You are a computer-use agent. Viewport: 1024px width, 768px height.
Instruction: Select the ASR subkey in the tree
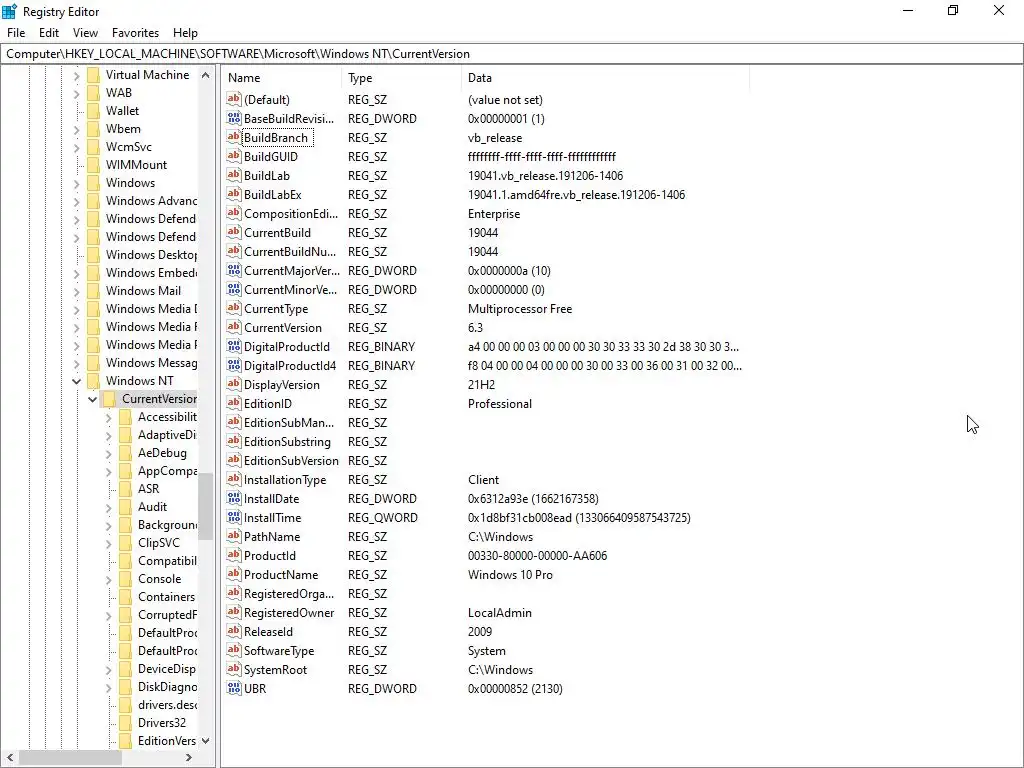click(x=148, y=488)
